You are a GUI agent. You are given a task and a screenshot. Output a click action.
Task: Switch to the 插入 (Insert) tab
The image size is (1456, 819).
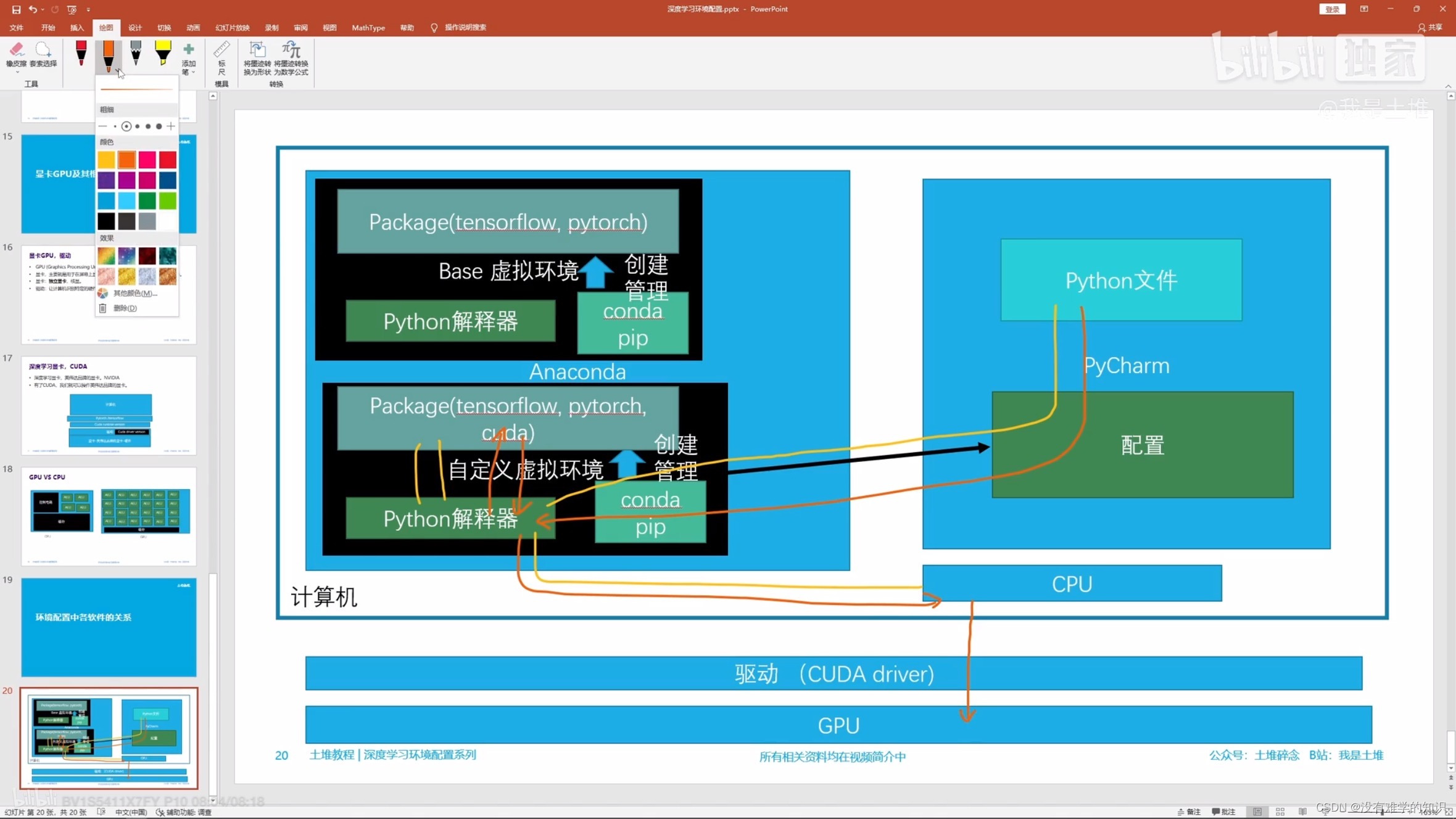point(77,27)
